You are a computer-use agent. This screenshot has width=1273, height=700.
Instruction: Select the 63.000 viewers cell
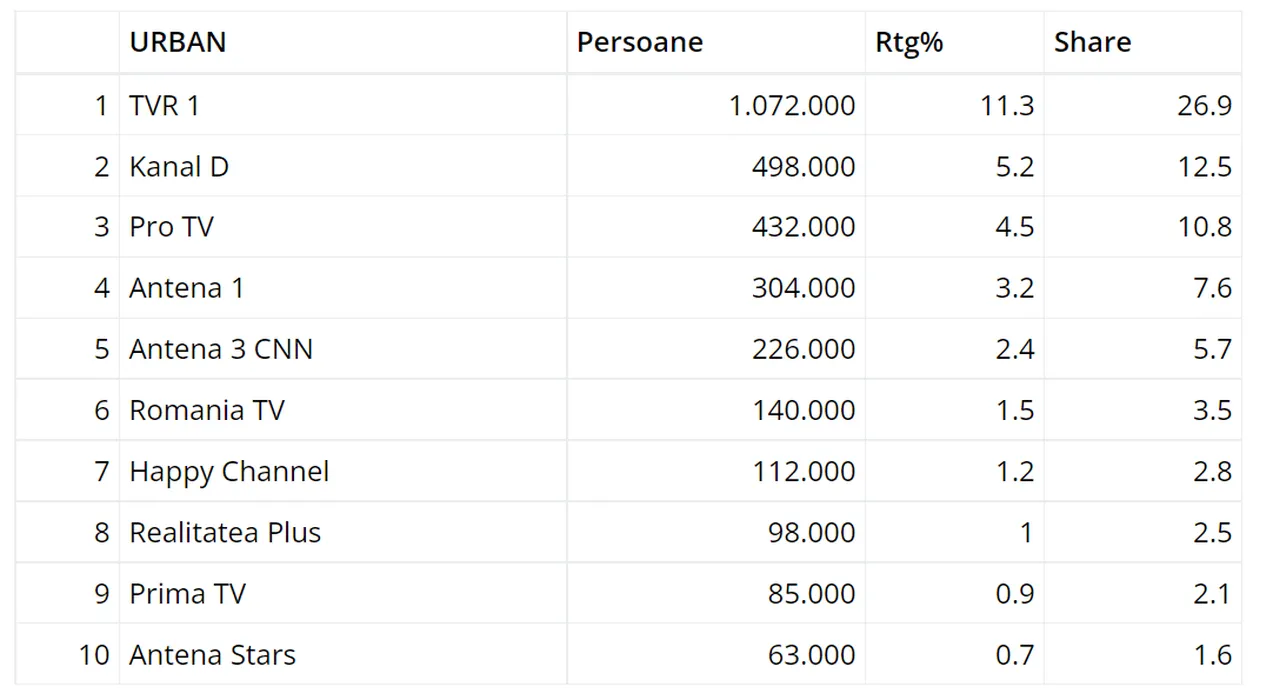coord(811,655)
